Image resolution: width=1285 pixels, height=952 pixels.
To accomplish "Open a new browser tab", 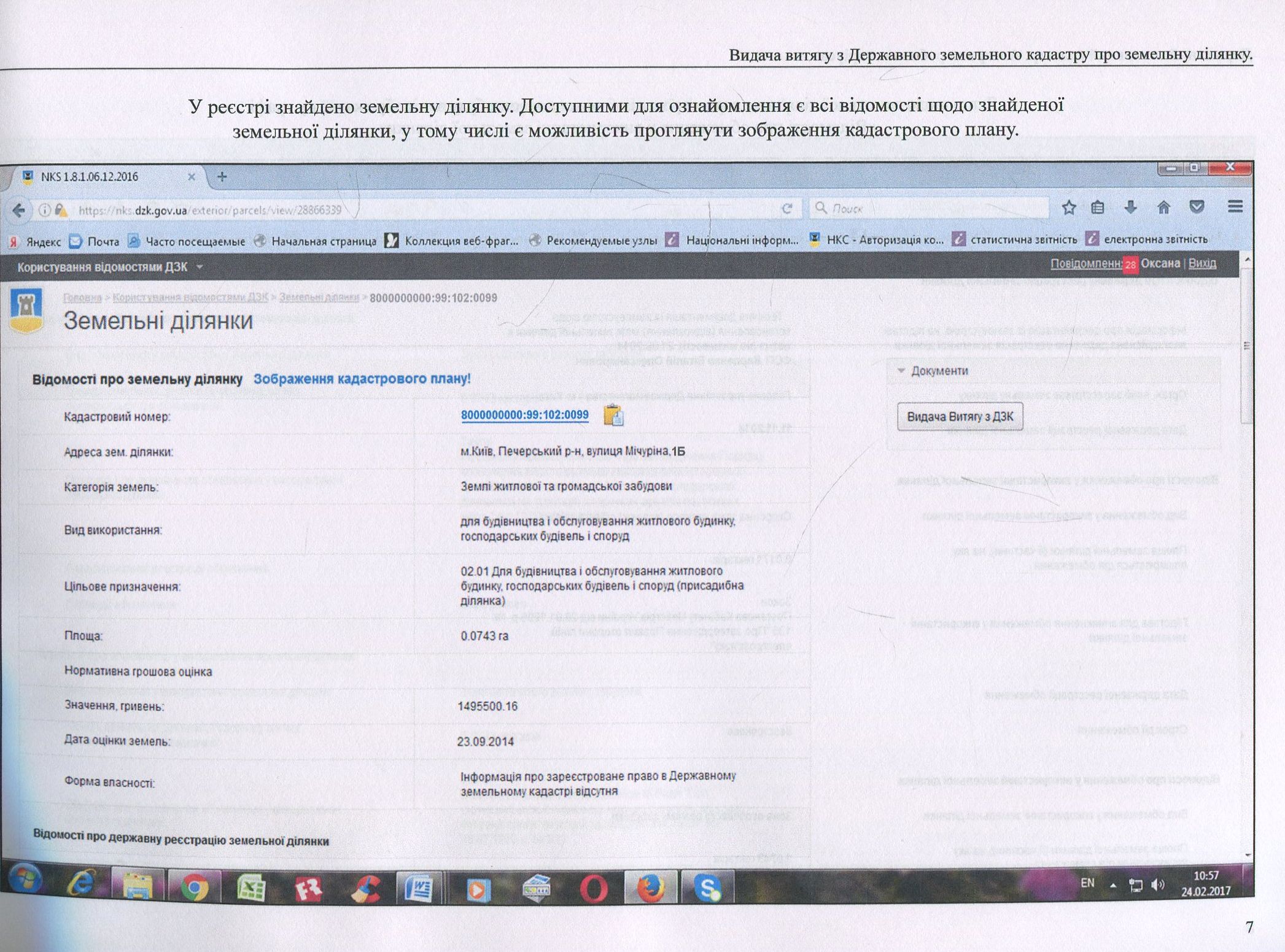I will [222, 177].
